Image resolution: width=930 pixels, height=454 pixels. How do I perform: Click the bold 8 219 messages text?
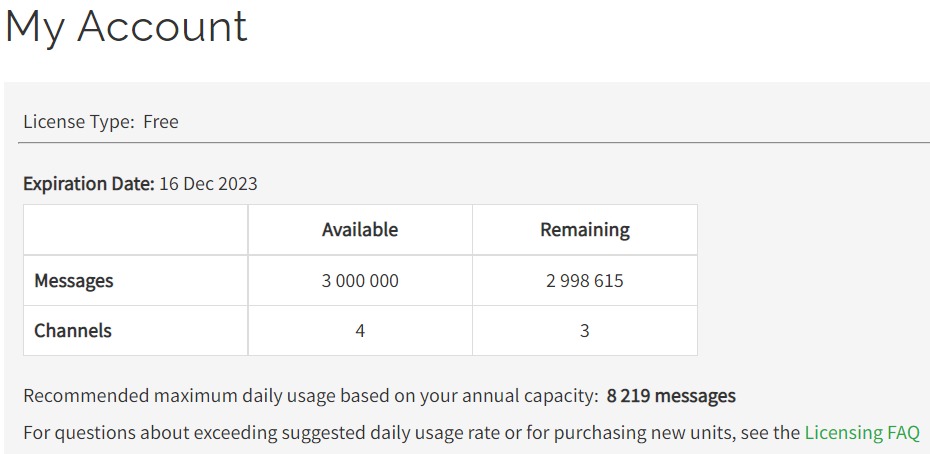coord(671,396)
